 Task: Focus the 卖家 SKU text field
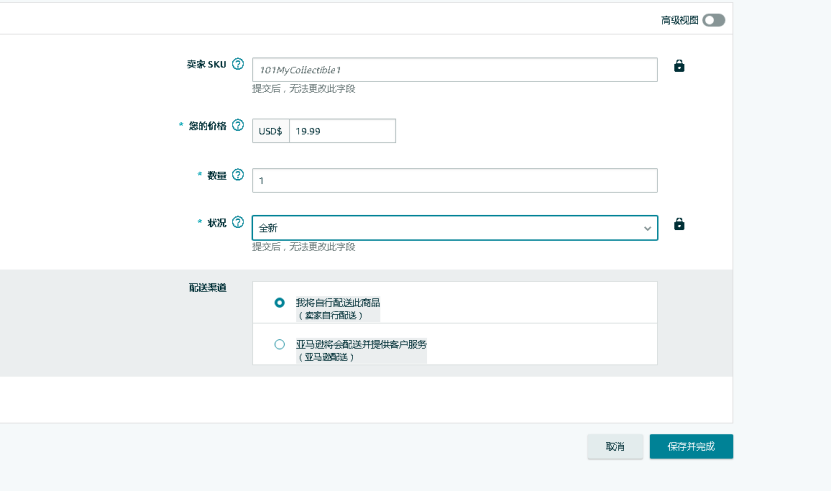pos(454,69)
